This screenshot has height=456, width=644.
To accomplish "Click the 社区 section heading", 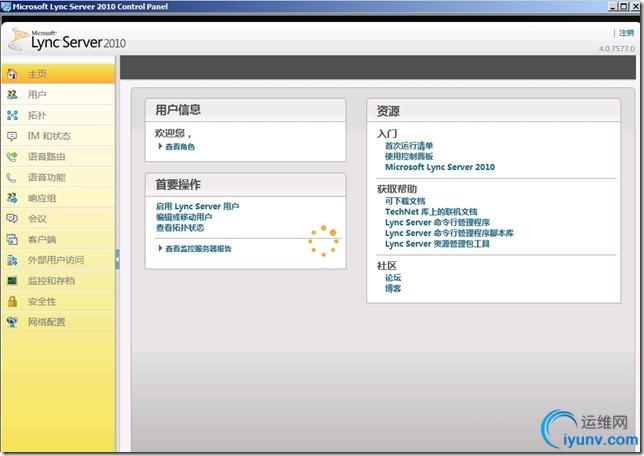I will tap(386, 266).
